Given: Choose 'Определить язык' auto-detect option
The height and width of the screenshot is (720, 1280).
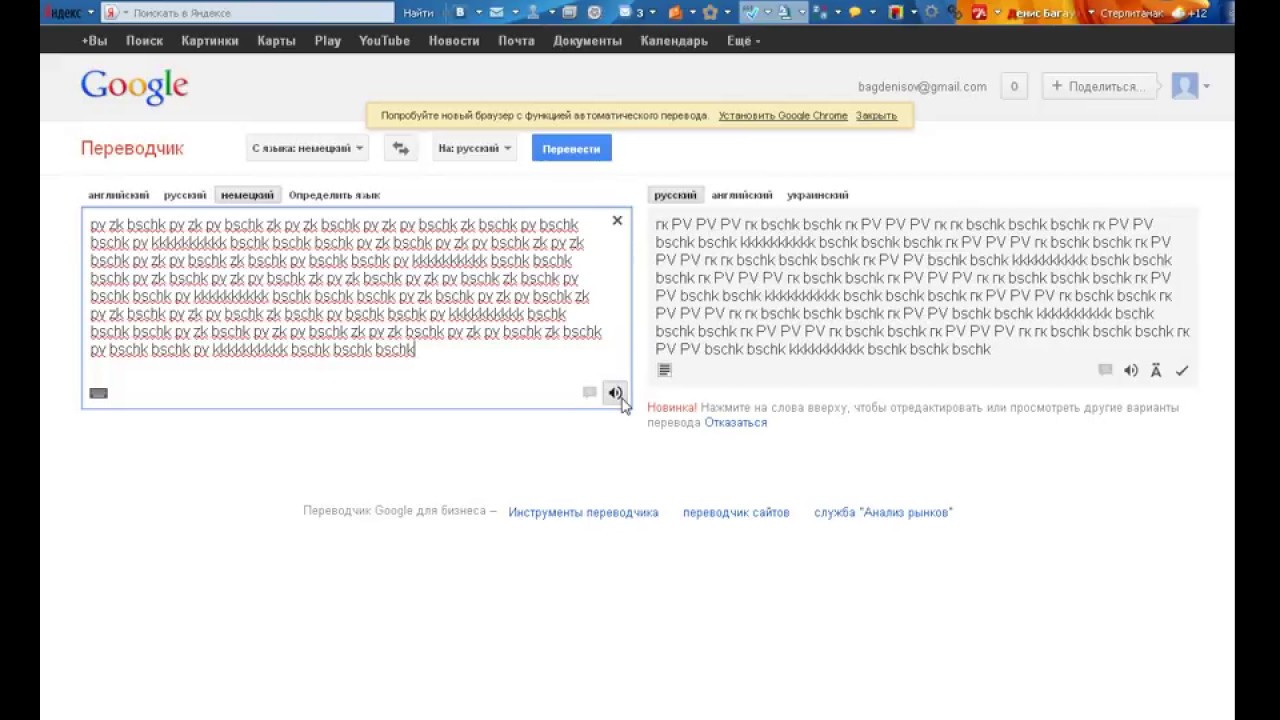Looking at the screenshot, I should (334, 195).
